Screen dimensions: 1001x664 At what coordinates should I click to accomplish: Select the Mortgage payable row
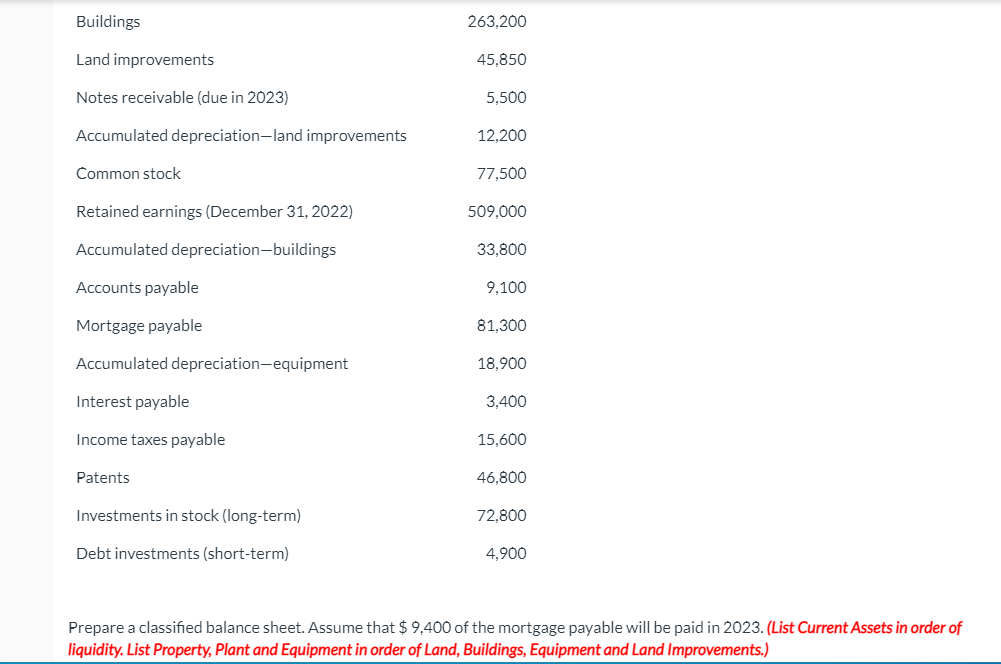pyautogui.click(x=139, y=325)
